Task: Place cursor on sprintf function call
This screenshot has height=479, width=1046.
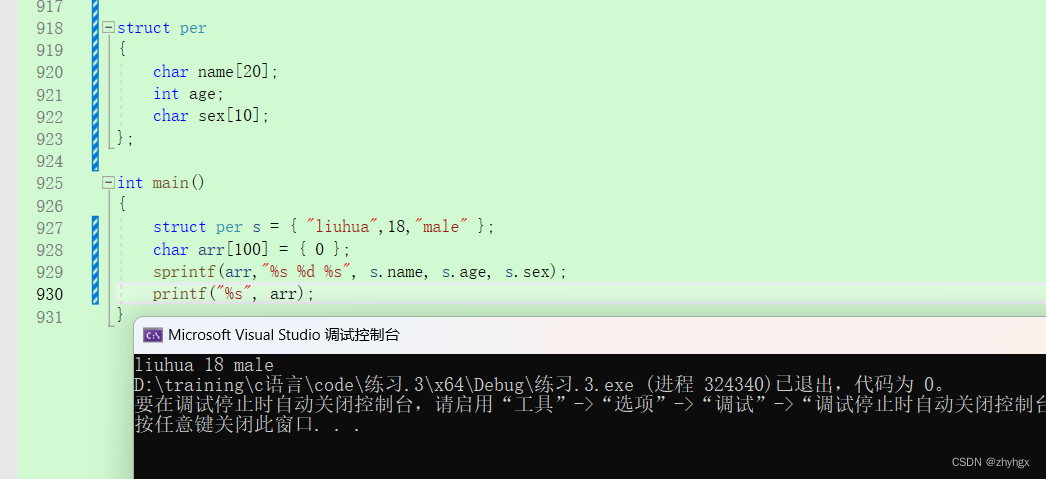Action: [x=175, y=272]
